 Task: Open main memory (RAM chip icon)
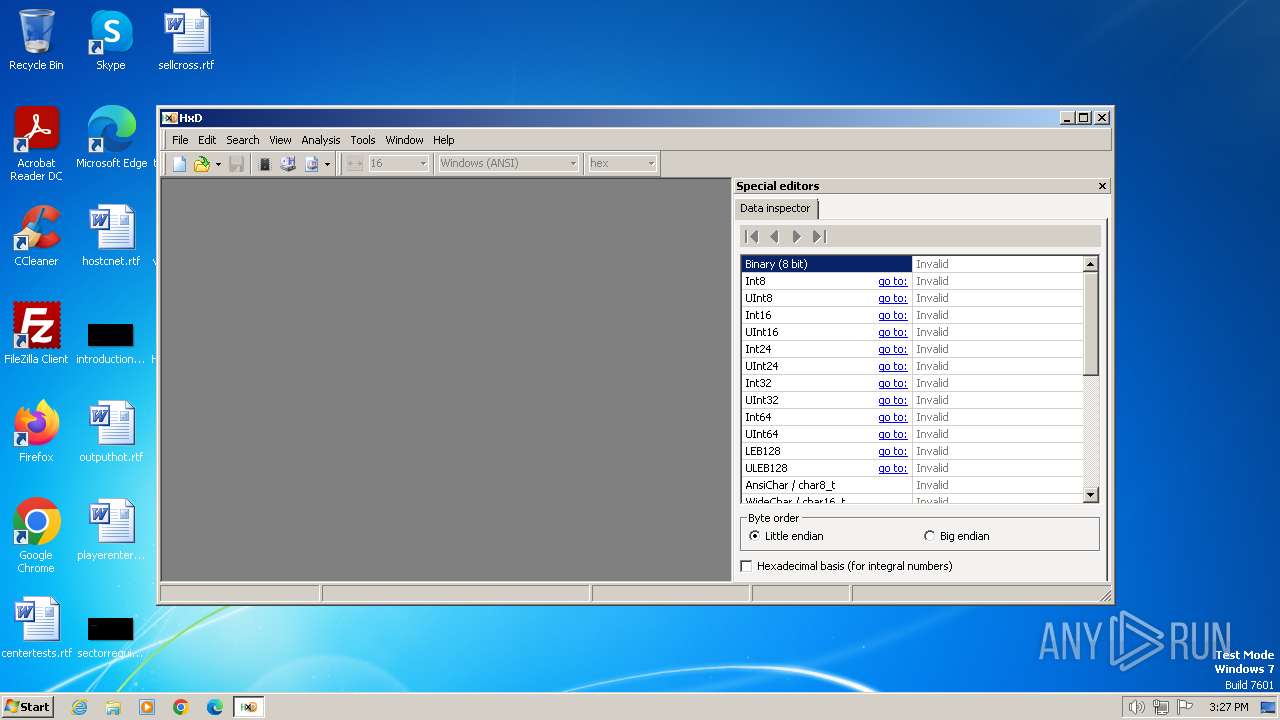(x=265, y=164)
